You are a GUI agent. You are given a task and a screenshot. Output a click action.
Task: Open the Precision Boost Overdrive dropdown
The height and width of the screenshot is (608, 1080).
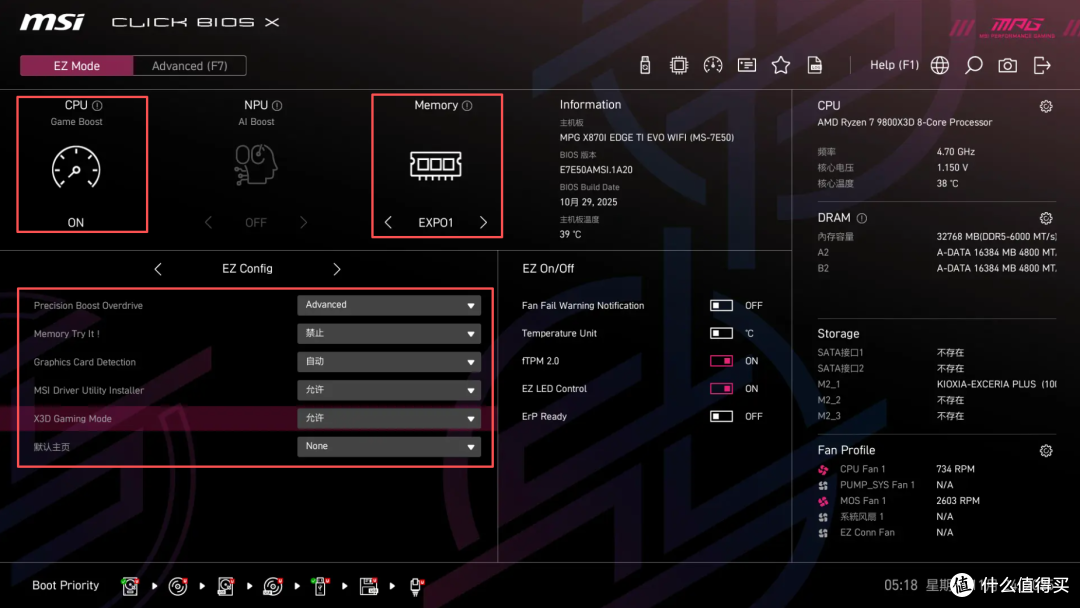tap(389, 305)
